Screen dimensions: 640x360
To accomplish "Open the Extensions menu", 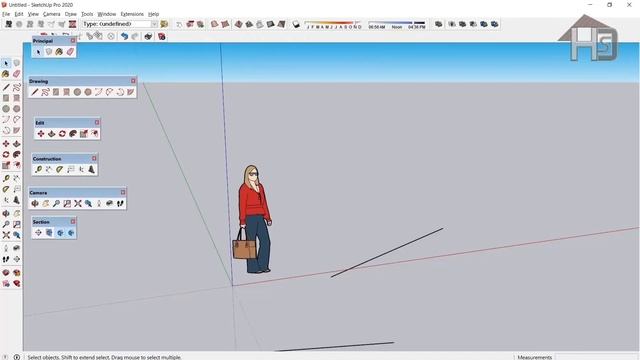I will [132, 14].
